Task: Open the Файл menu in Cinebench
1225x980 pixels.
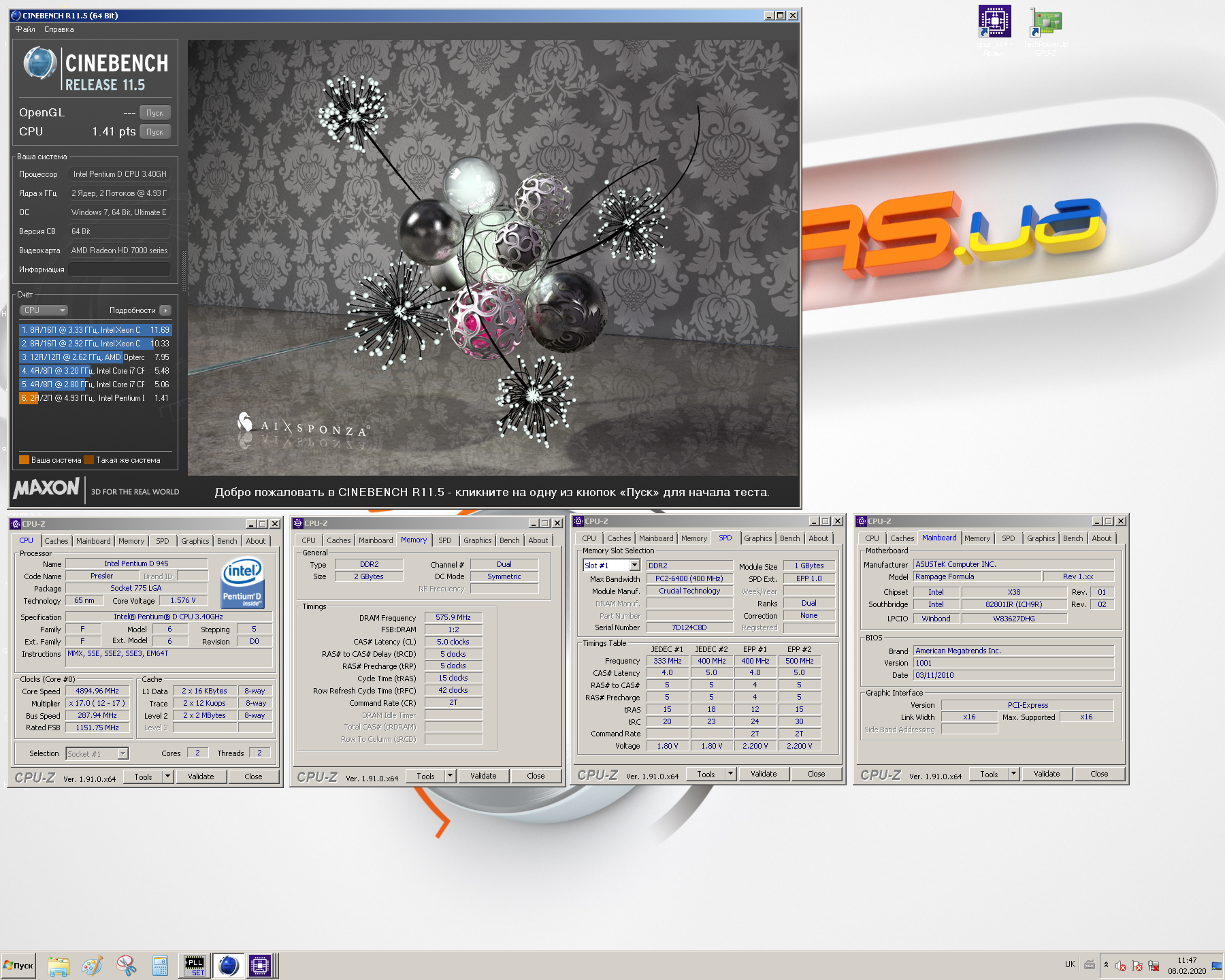Action: (25, 29)
